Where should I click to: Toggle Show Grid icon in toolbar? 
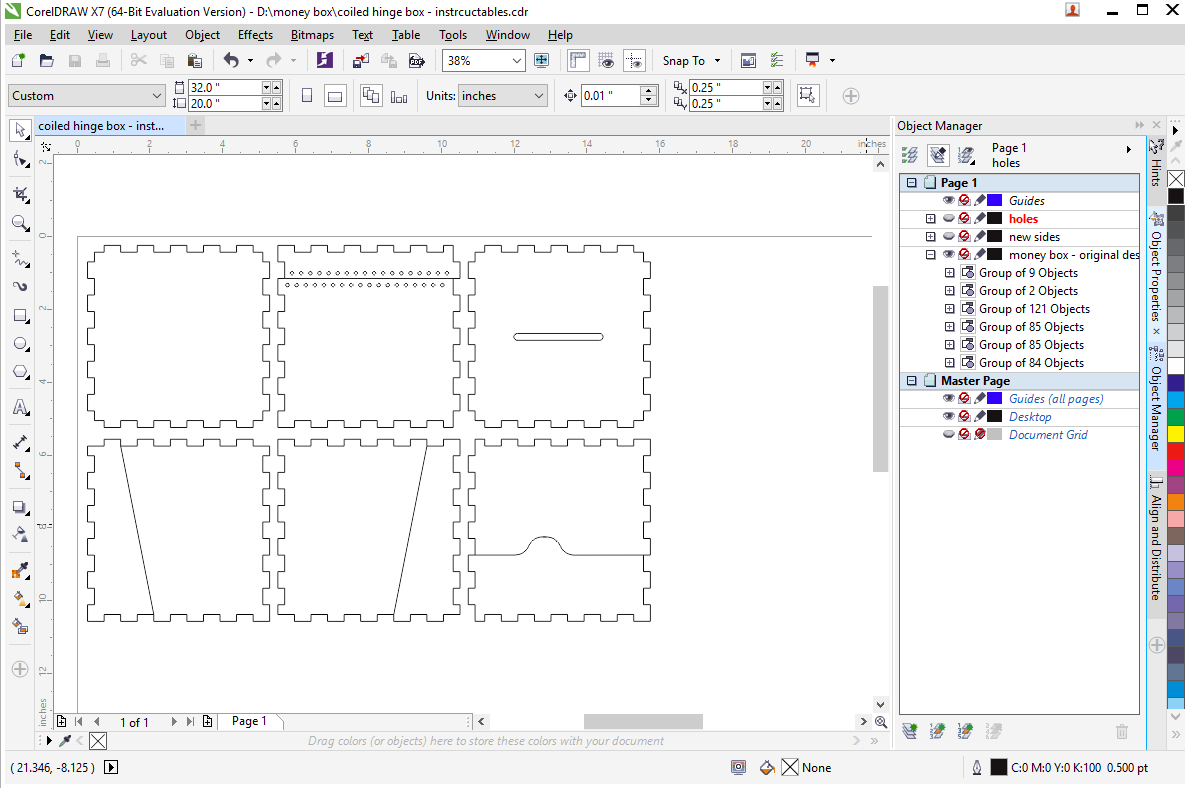(606, 61)
